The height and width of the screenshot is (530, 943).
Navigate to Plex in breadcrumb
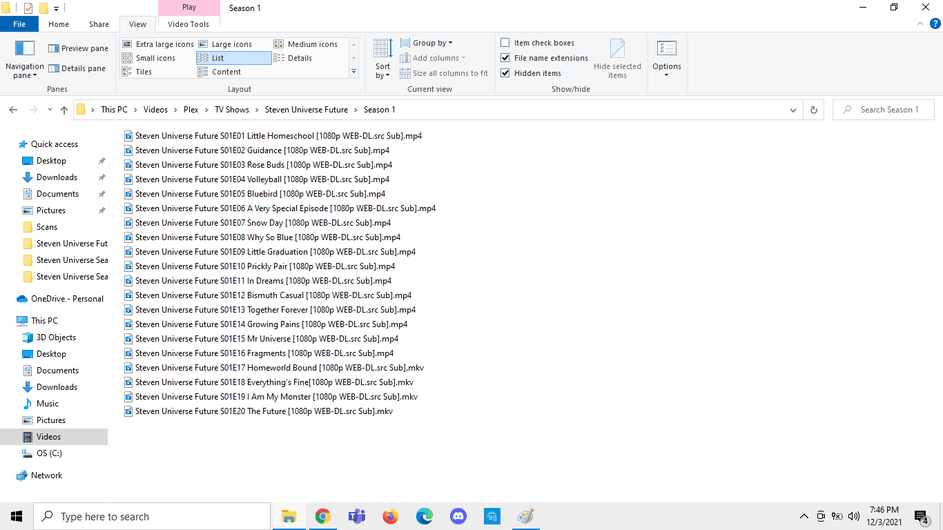191,109
